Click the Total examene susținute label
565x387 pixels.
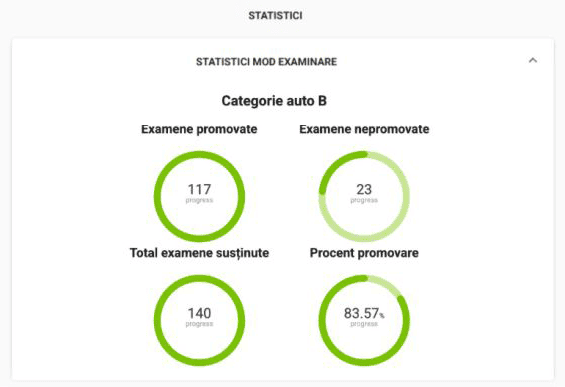199,253
